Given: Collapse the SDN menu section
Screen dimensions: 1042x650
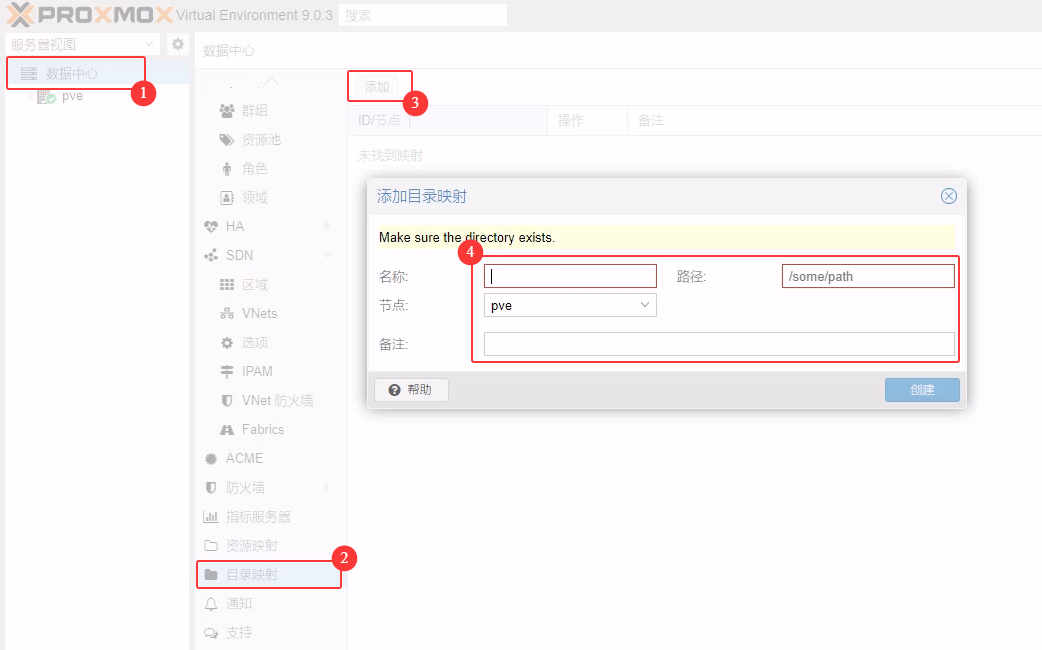Looking at the screenshot, I should tap(327, 255).
